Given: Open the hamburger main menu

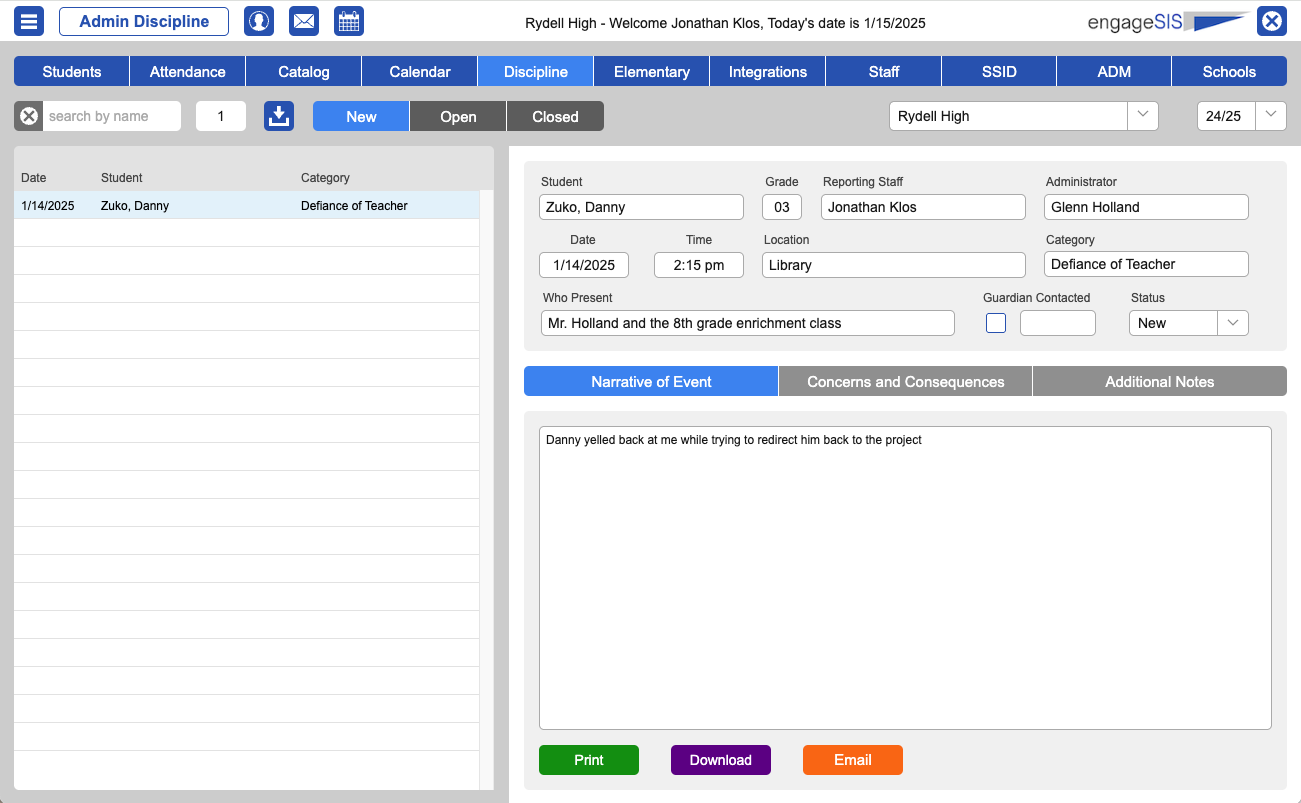Looking at the screenshot, I should 29,21.
